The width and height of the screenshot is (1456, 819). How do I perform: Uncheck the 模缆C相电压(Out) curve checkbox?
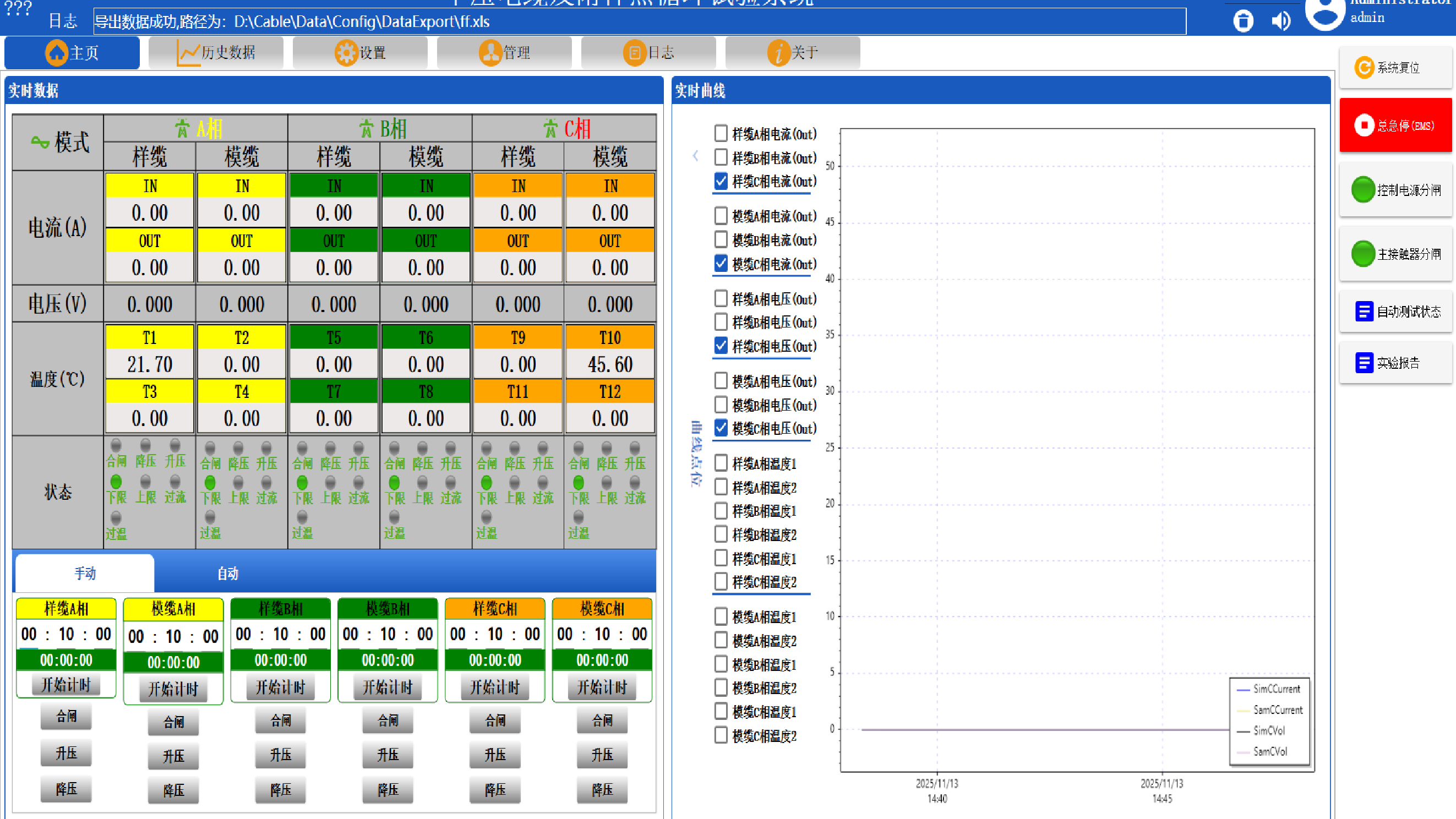[x=721, y=428]
